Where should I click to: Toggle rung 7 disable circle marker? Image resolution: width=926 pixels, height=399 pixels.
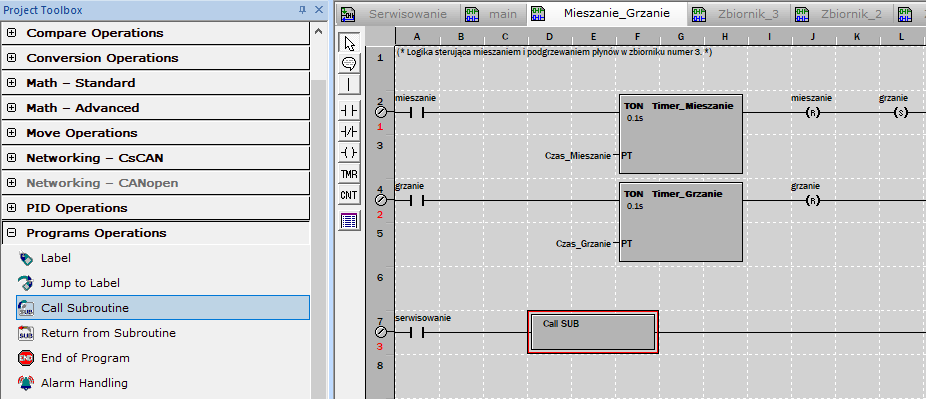[x=380, y=332]
